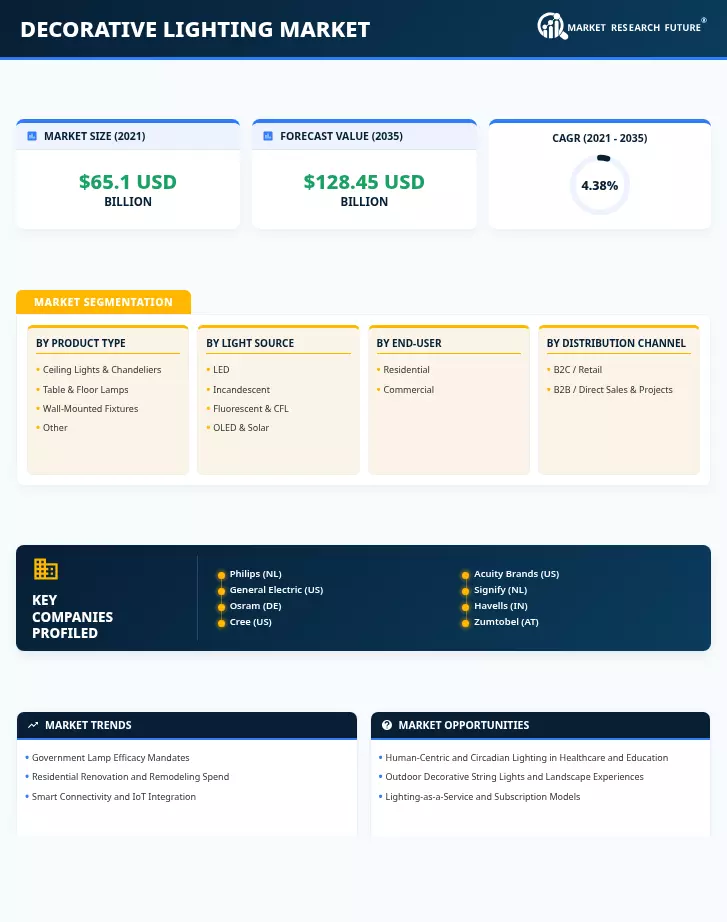
Task: Click the trend line icon beside Market Trends
Action: click(x=33, y=725)
